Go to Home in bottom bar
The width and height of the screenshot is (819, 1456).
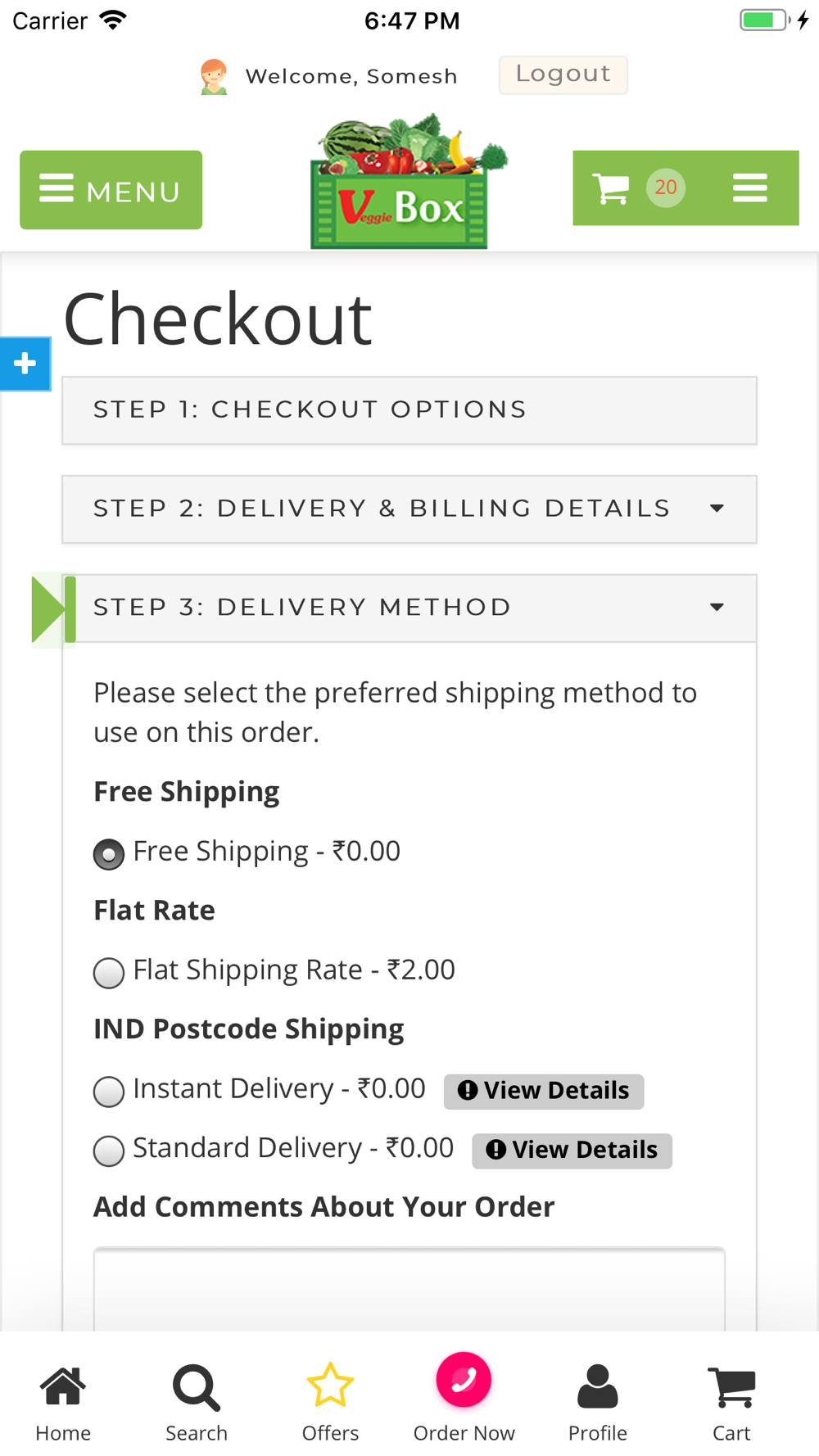[x=63, y=1402]
